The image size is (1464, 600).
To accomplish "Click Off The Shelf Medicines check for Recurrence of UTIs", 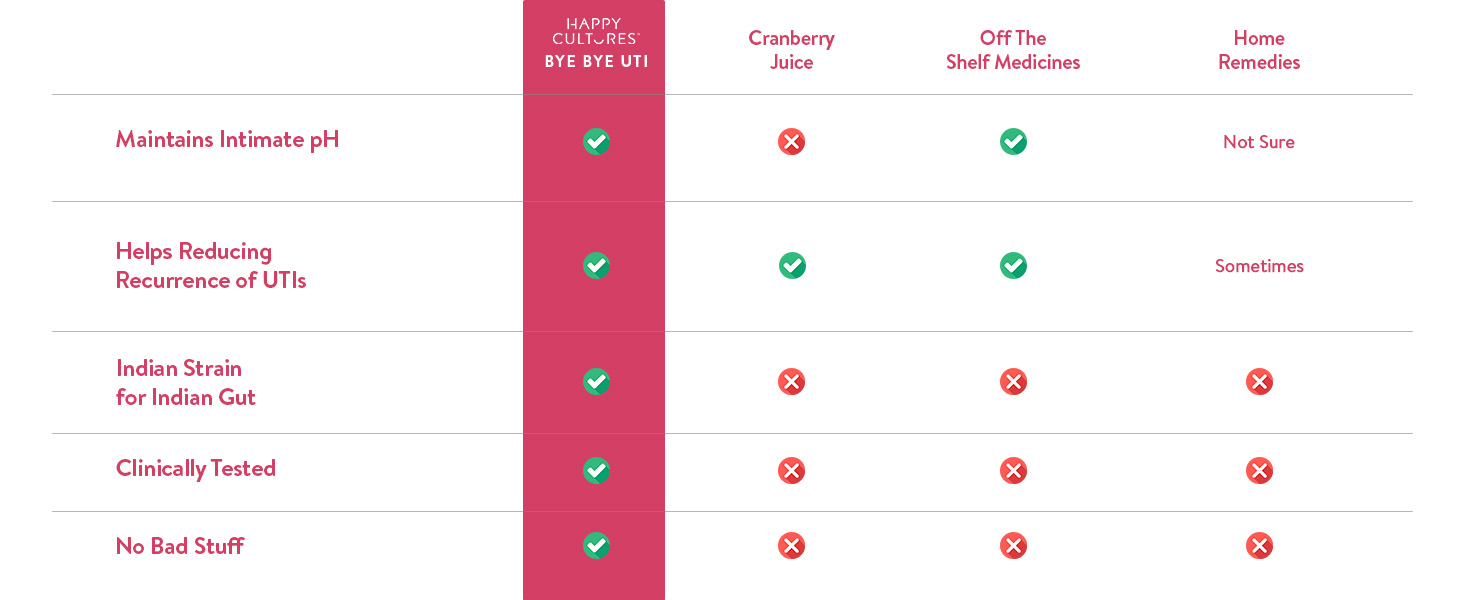I will coord(1013,265).
